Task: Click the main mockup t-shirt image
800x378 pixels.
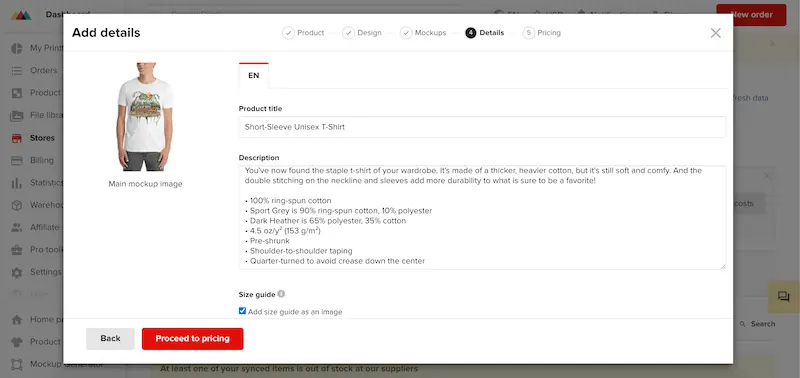Action: (145, 117)
